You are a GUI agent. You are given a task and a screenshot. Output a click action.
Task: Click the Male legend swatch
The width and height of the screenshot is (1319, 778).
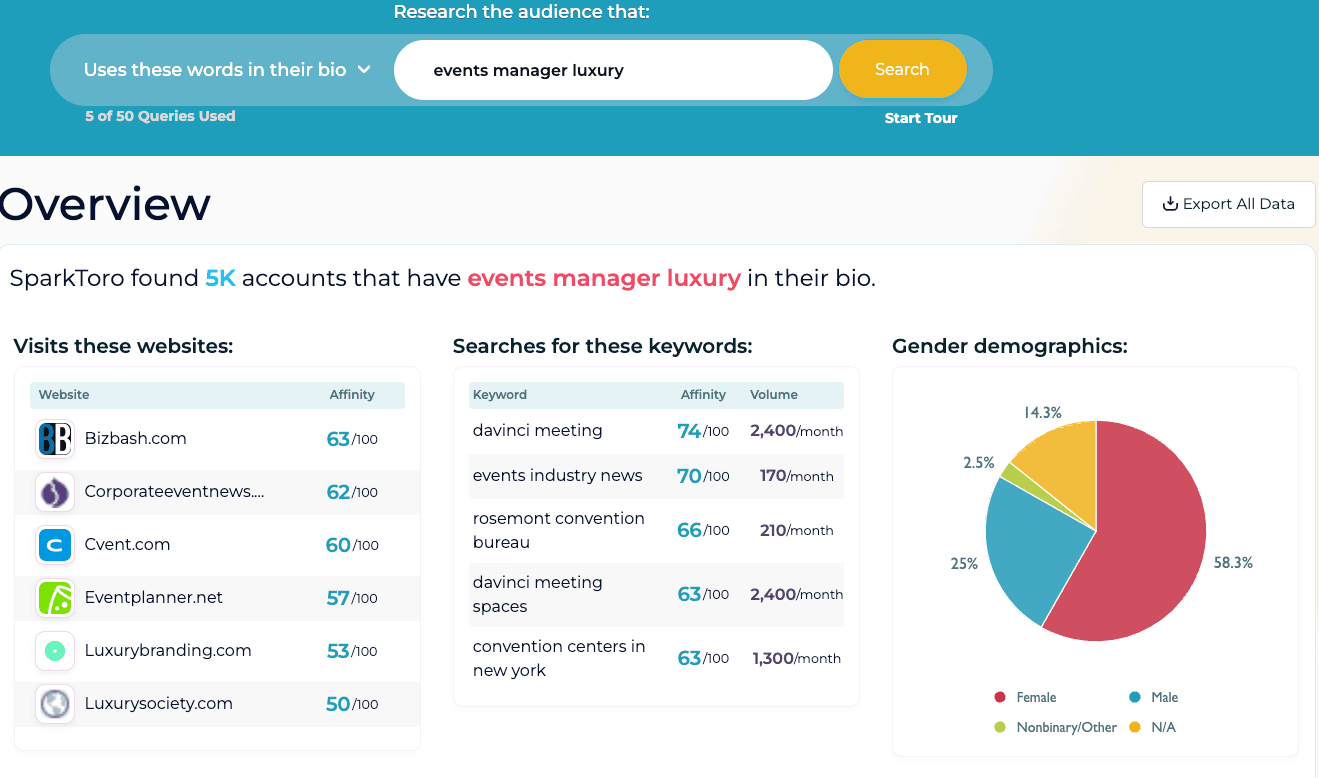(1135, 698)
